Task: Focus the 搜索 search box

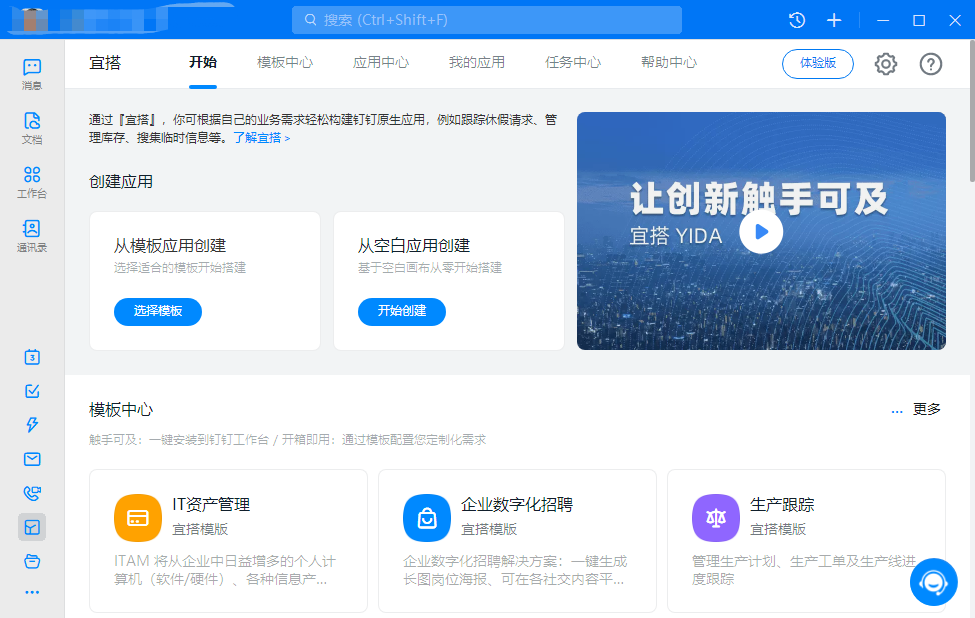Action: coord(487,20)
